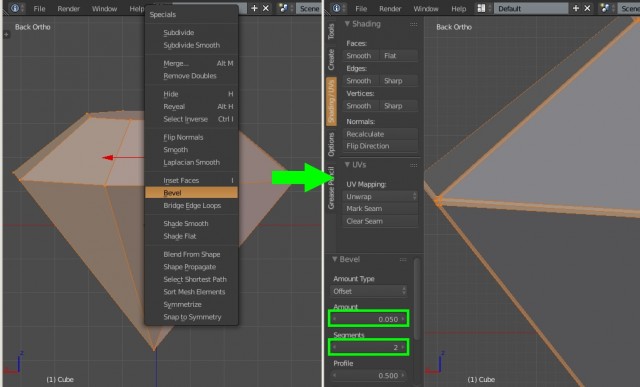The image size is (640, 387).
Task: Click the Amount 0.050 field
Action: 369,319
